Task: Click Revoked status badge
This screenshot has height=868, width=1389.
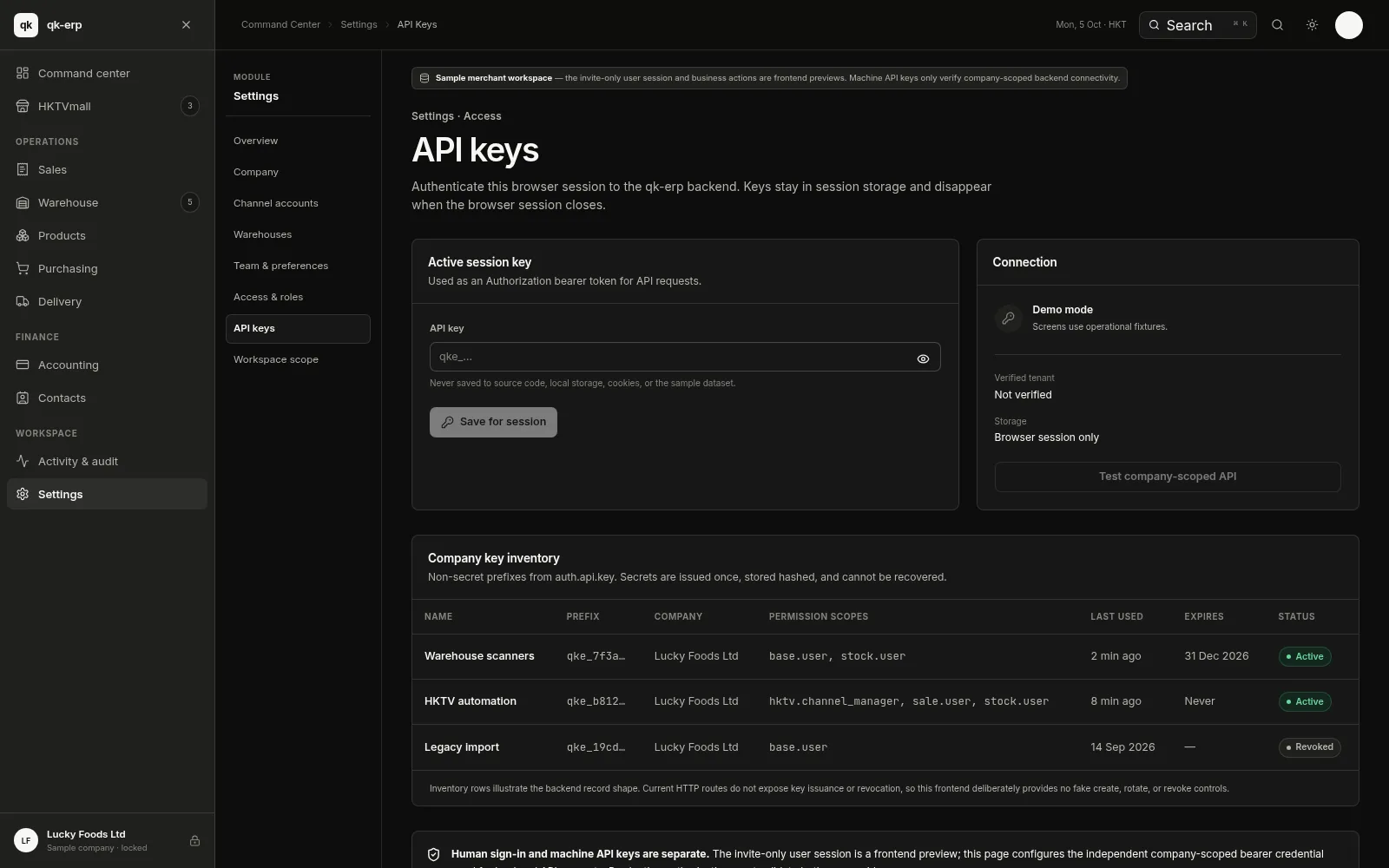Action: point(1309,747)
